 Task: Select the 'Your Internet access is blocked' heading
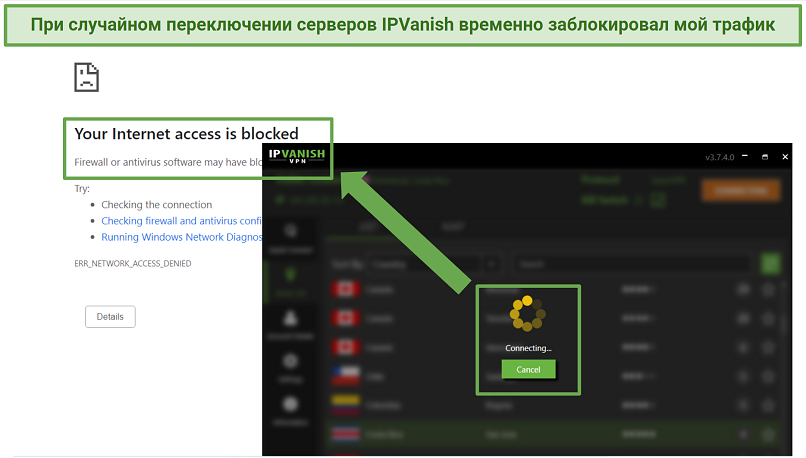click(x=187, y=134)
